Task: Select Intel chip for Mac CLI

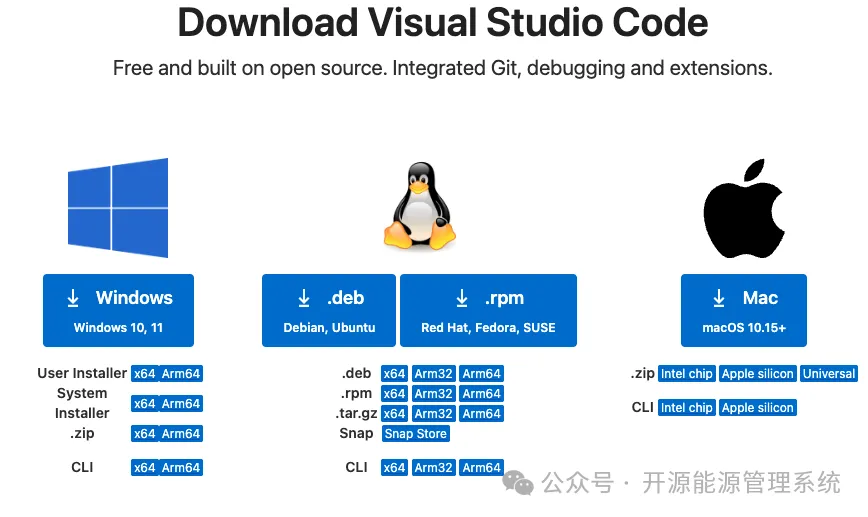Action: (686, 408)
